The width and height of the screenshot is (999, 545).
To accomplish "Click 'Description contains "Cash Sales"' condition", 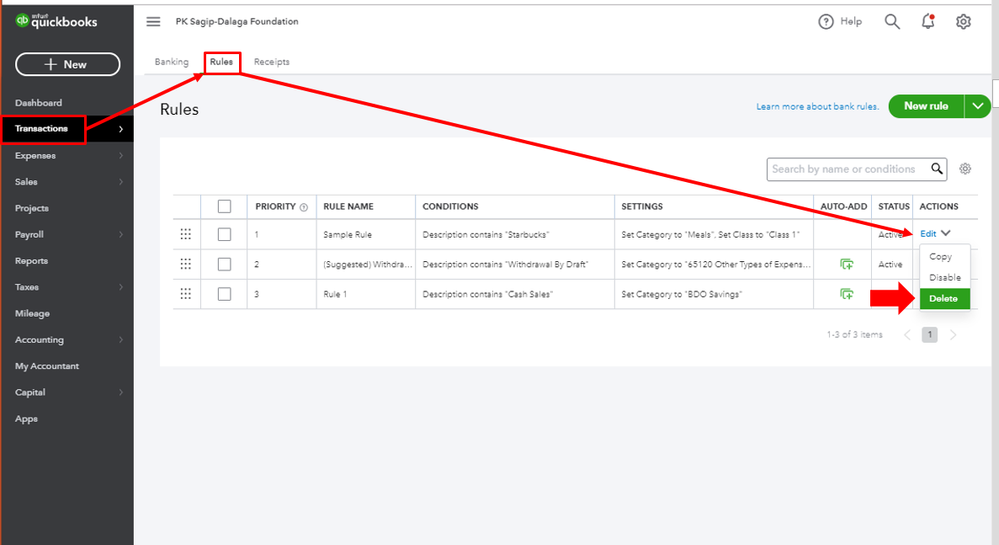I will (487, 294).
